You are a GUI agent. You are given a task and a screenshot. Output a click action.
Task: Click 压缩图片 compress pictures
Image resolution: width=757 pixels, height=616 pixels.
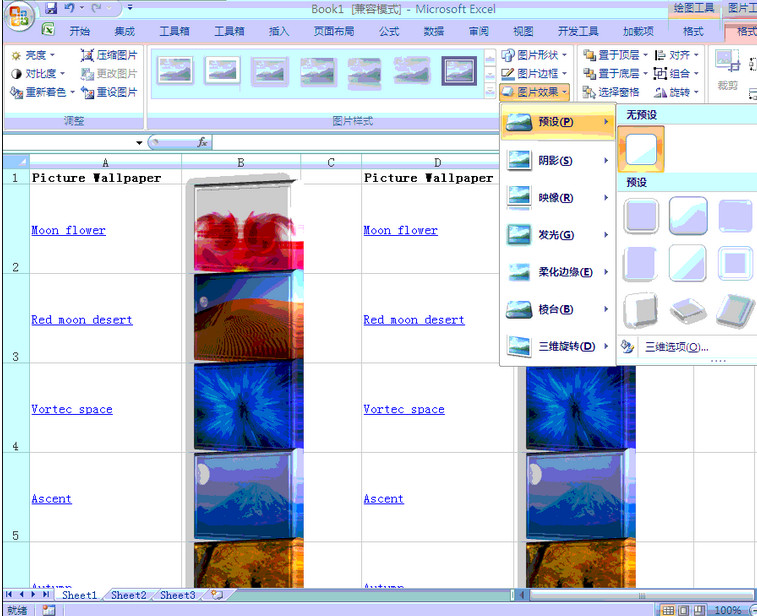click(109, 56)
